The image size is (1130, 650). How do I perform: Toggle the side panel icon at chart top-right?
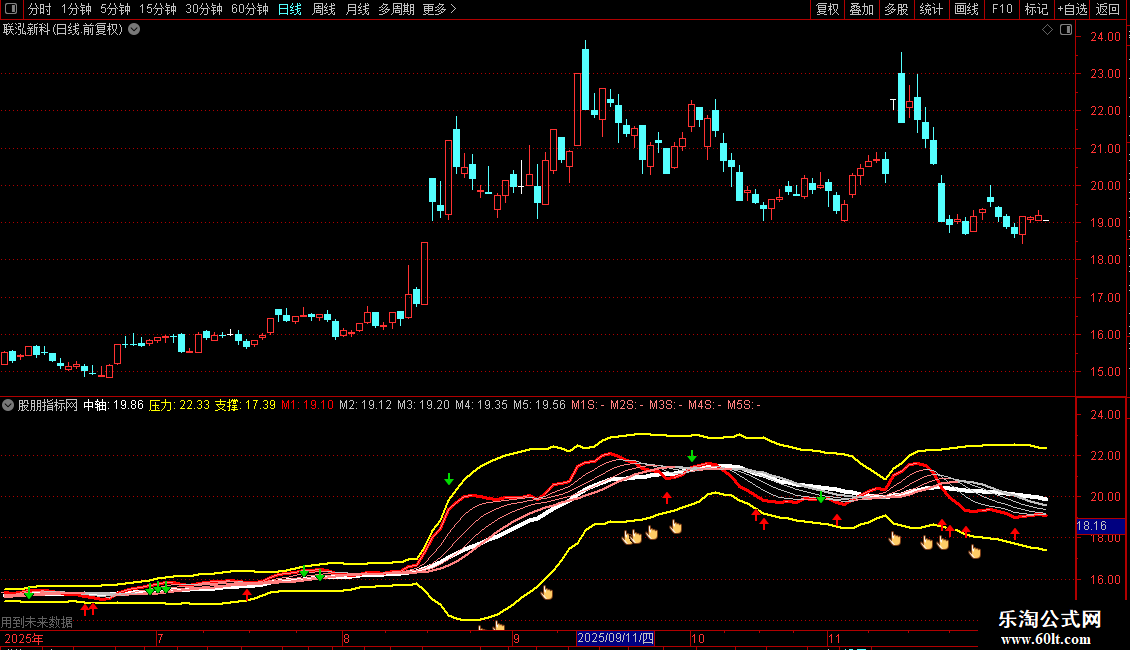(1066, 30)
